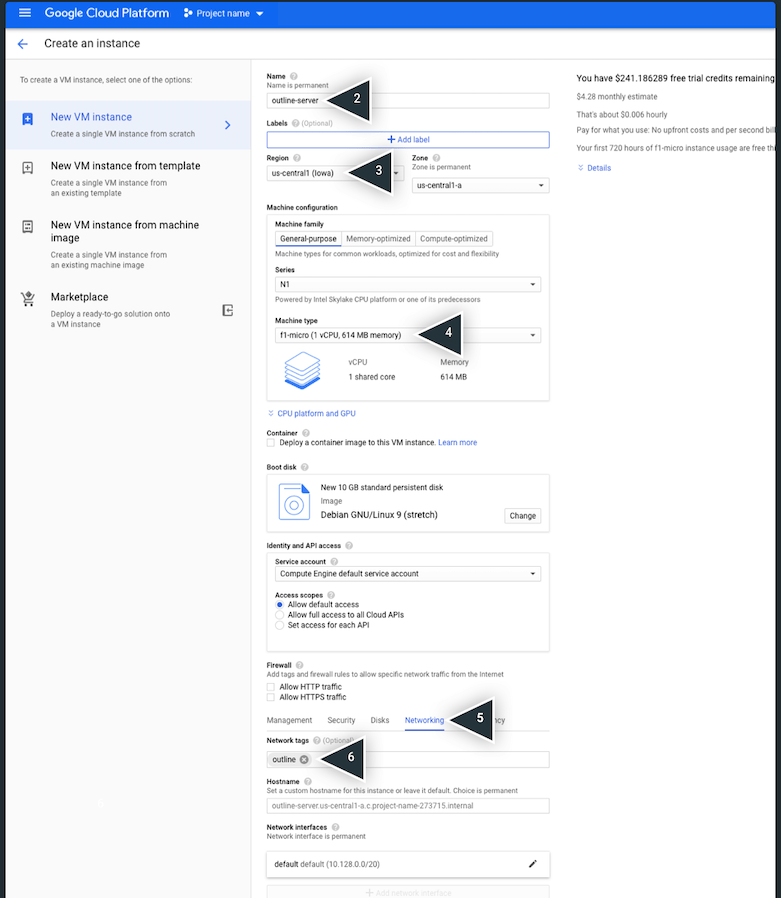Open the Zone us-central1-a dropdown
The width and height of the screenshot is (781, 898).
(x=480, y=186)
